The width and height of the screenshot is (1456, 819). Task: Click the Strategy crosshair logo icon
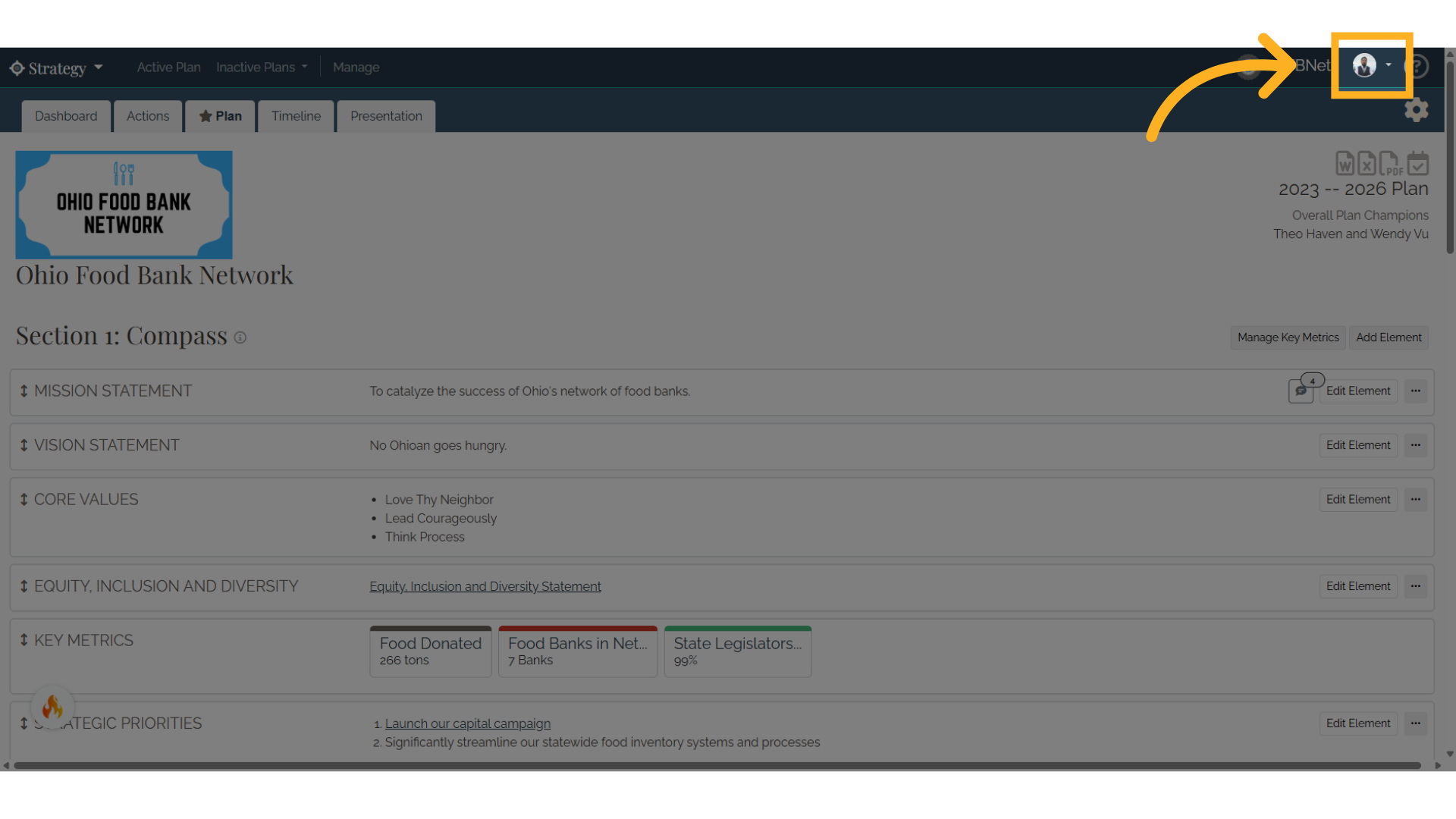[x=17, y=68]
